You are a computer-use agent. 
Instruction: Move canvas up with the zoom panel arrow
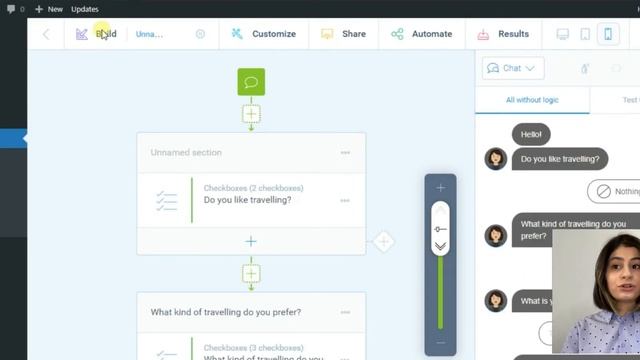click(x=440, y=211)
